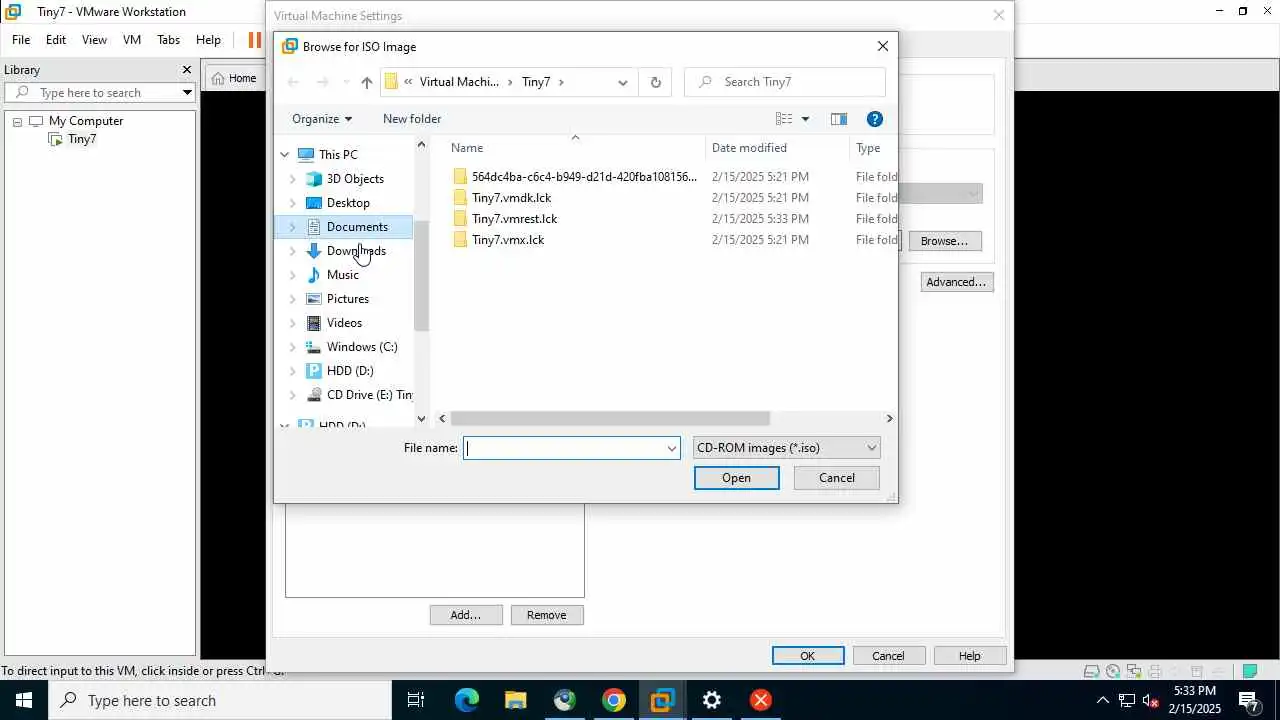Click OK in Virtual Machine Settings
Viewport: 1280px width, 720px height.
[x=808, y=656]
